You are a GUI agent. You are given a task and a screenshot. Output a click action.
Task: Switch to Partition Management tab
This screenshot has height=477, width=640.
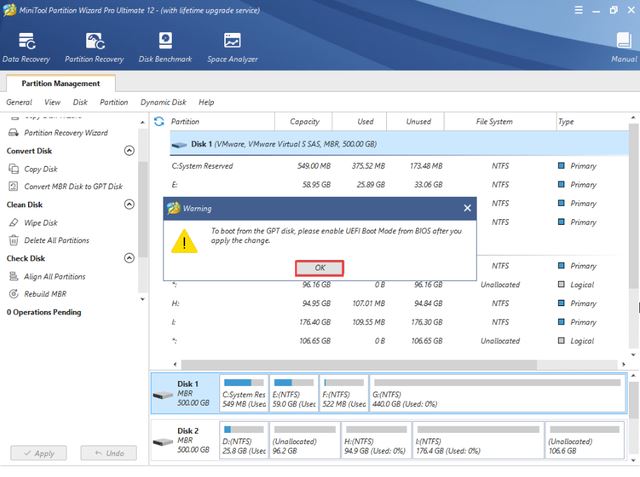[60, 83]
